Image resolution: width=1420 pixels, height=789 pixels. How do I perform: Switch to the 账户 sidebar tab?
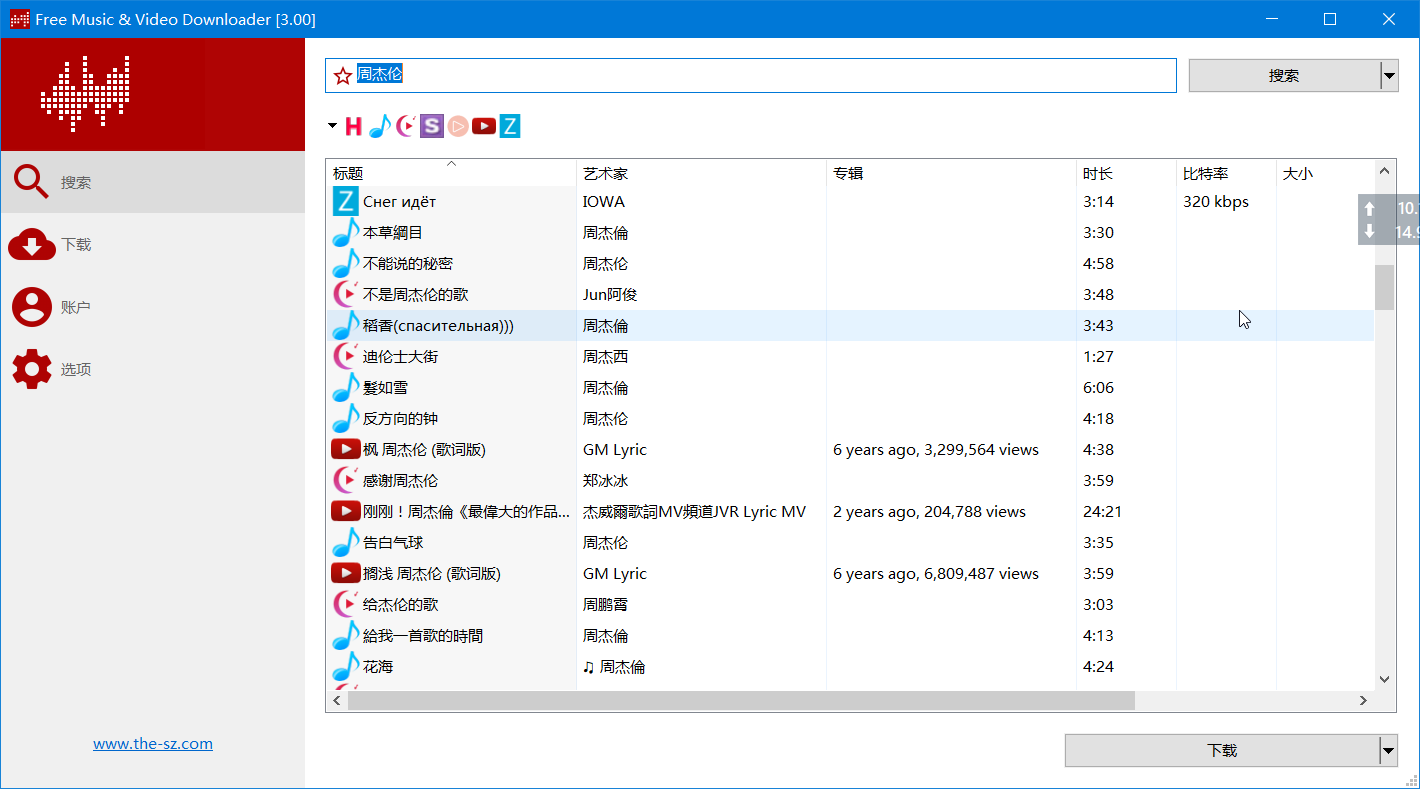[152, 307]
